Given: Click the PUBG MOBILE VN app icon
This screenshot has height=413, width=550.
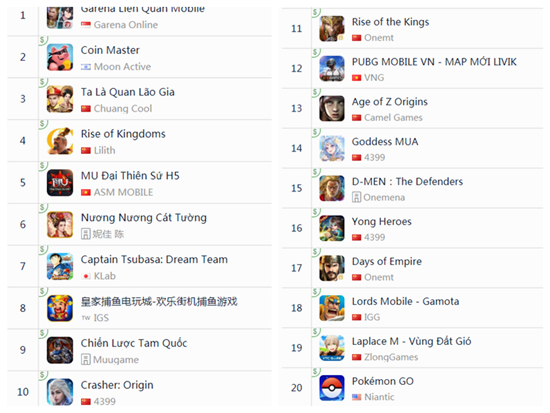Looking at the screenshot, I should click(332, 68).
